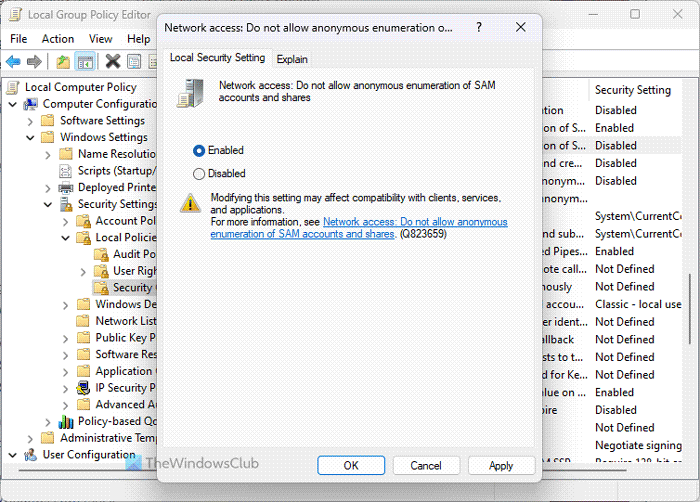Viewport: 700px width, 502px height.
Task: Click the Forward arrow toolbar icon
Action: click(x=34, y=61)
